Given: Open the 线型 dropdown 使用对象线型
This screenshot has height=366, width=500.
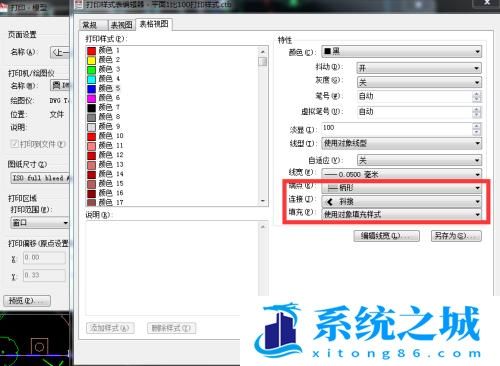Looking at the screenshot, I should click(x=402, y=144).
